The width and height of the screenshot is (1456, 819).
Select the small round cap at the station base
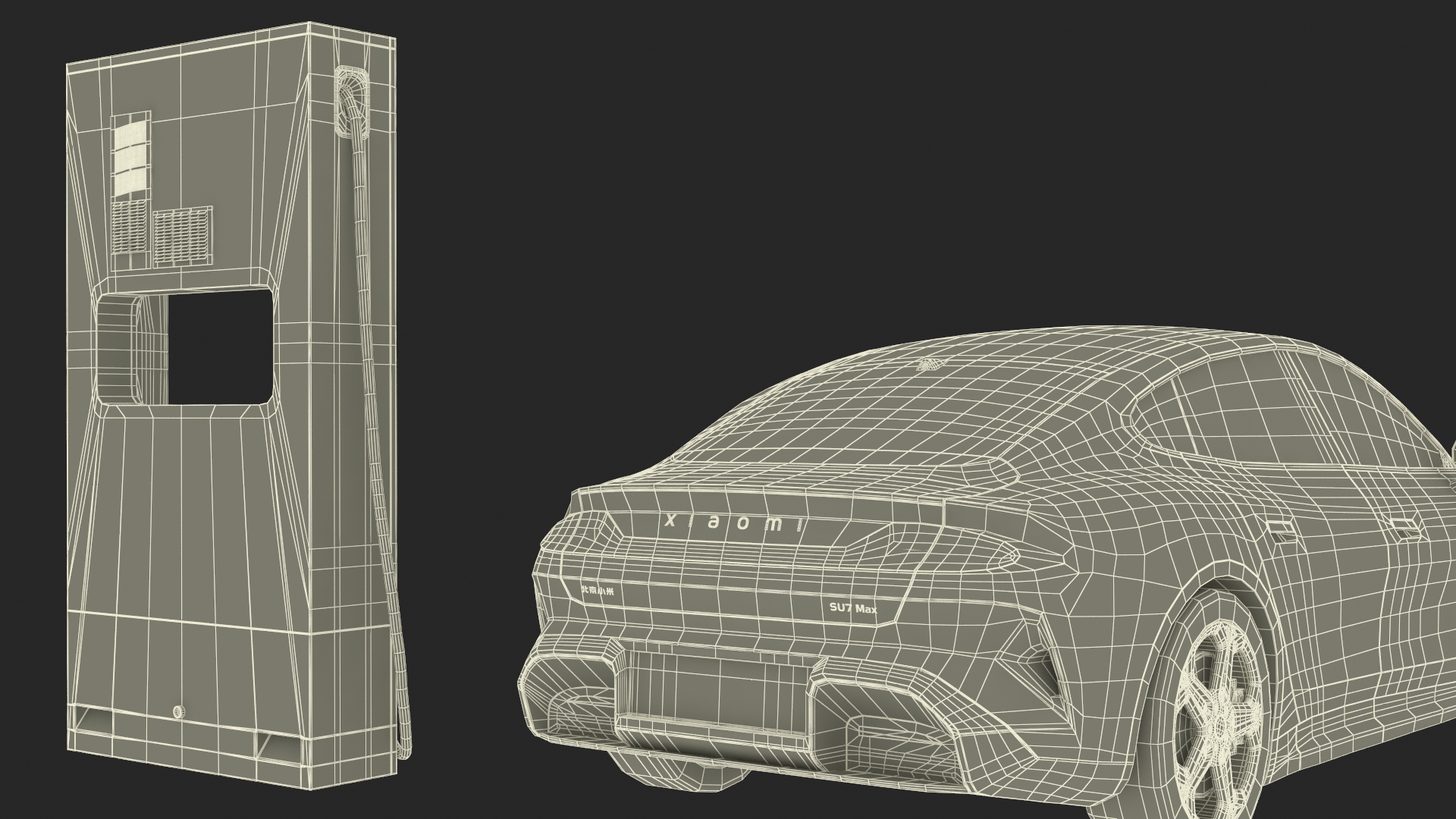click(x=178, y=711)
